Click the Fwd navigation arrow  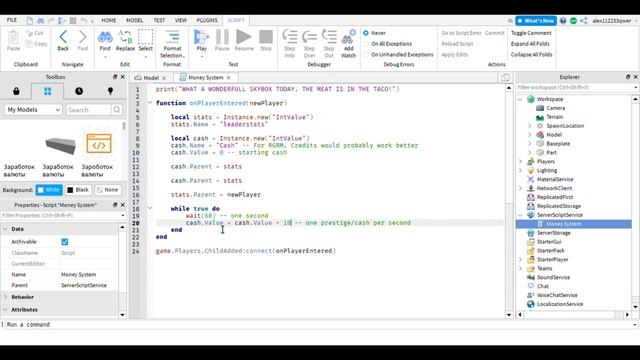(x=82, y=37)
